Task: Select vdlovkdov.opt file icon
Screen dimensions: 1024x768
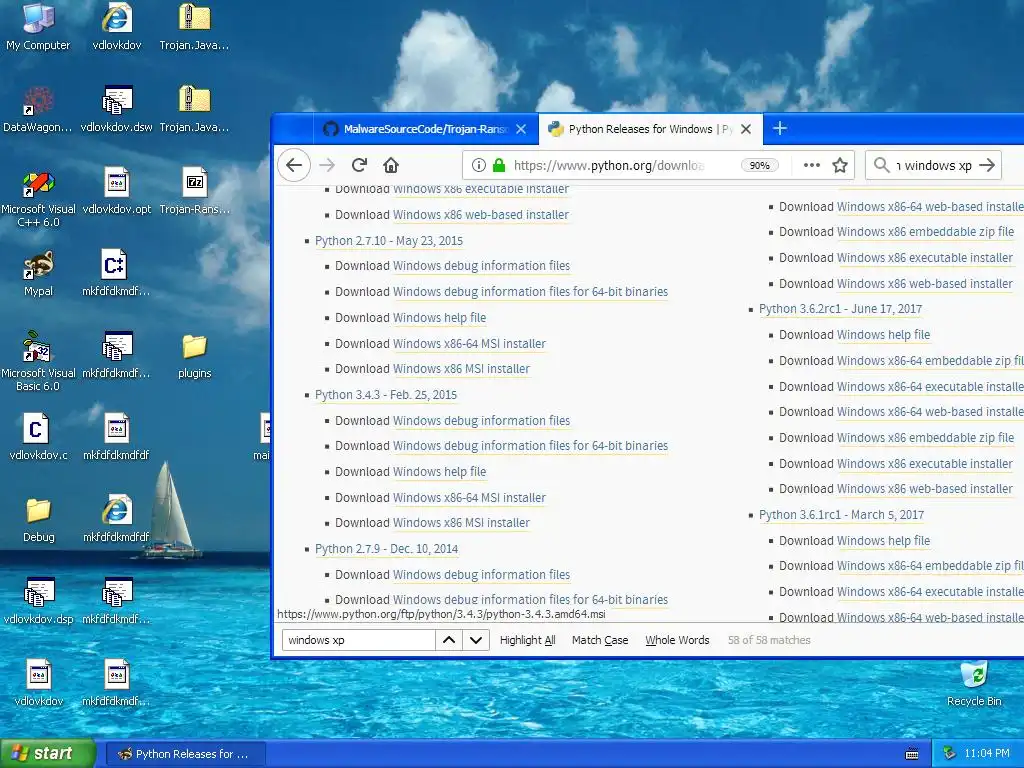Action: 117,191
